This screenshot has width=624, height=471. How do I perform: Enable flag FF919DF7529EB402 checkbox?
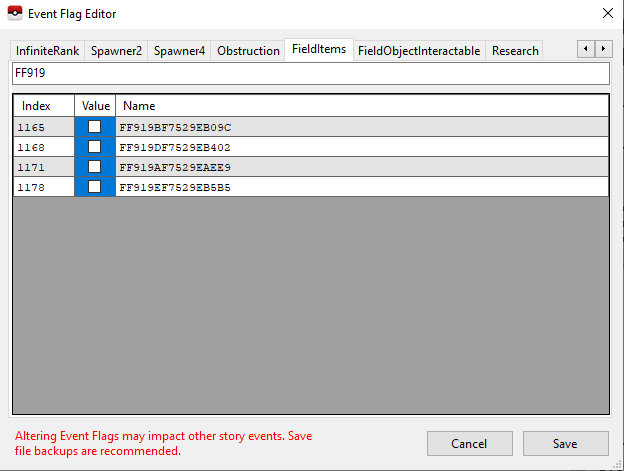(95, 147)
